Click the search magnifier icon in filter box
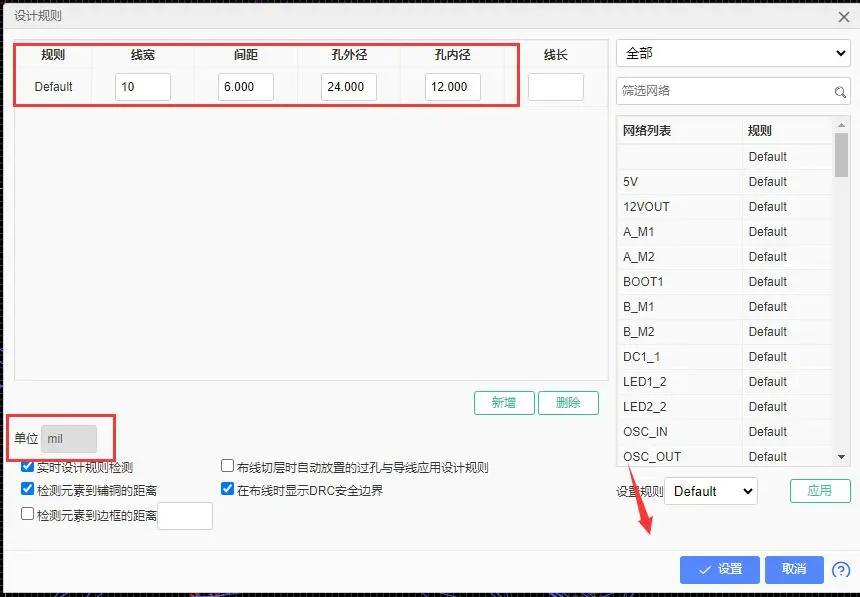The width and height of the screenshot is (860, 597). [841, 92]
